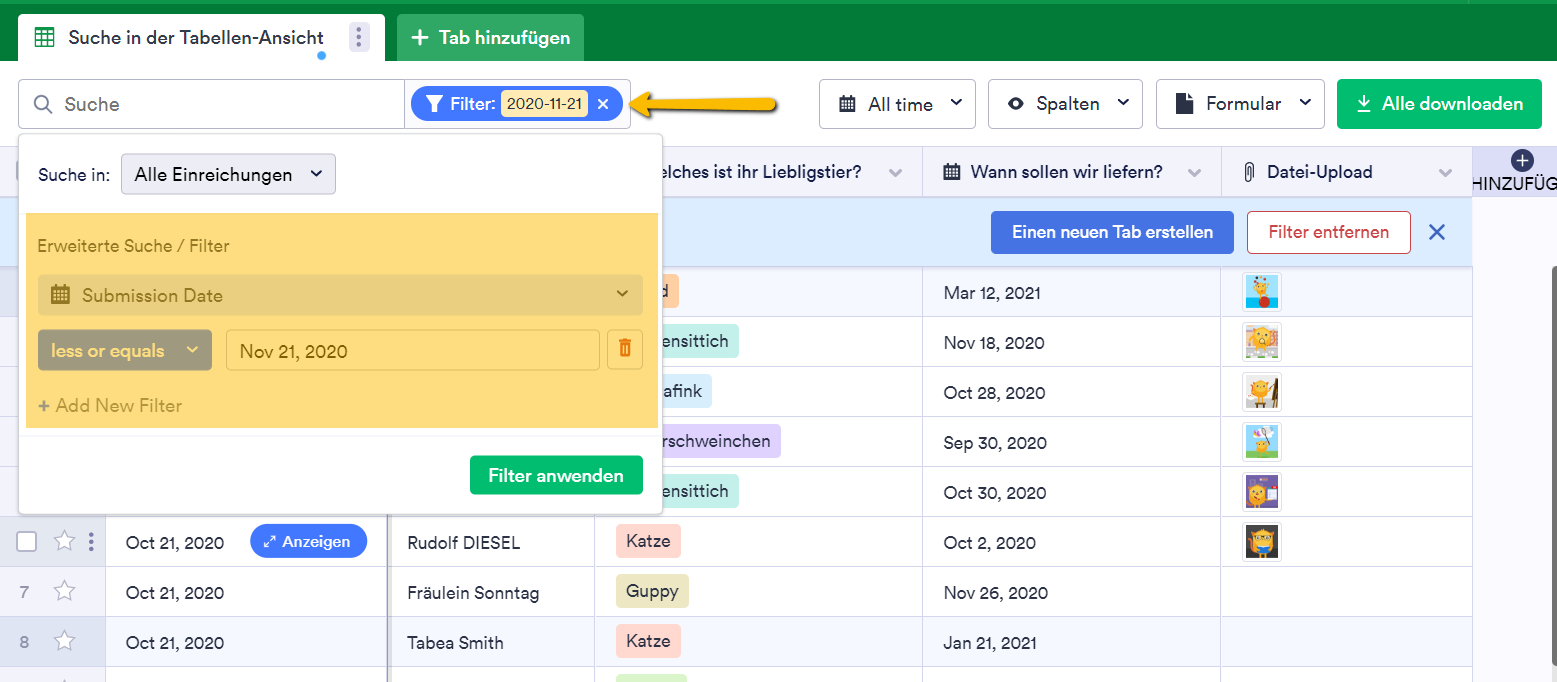Click the Filter anwenden button
The width and height of the screenshot is (1557, 682).
pyautogui.click(x=556, y=476)
